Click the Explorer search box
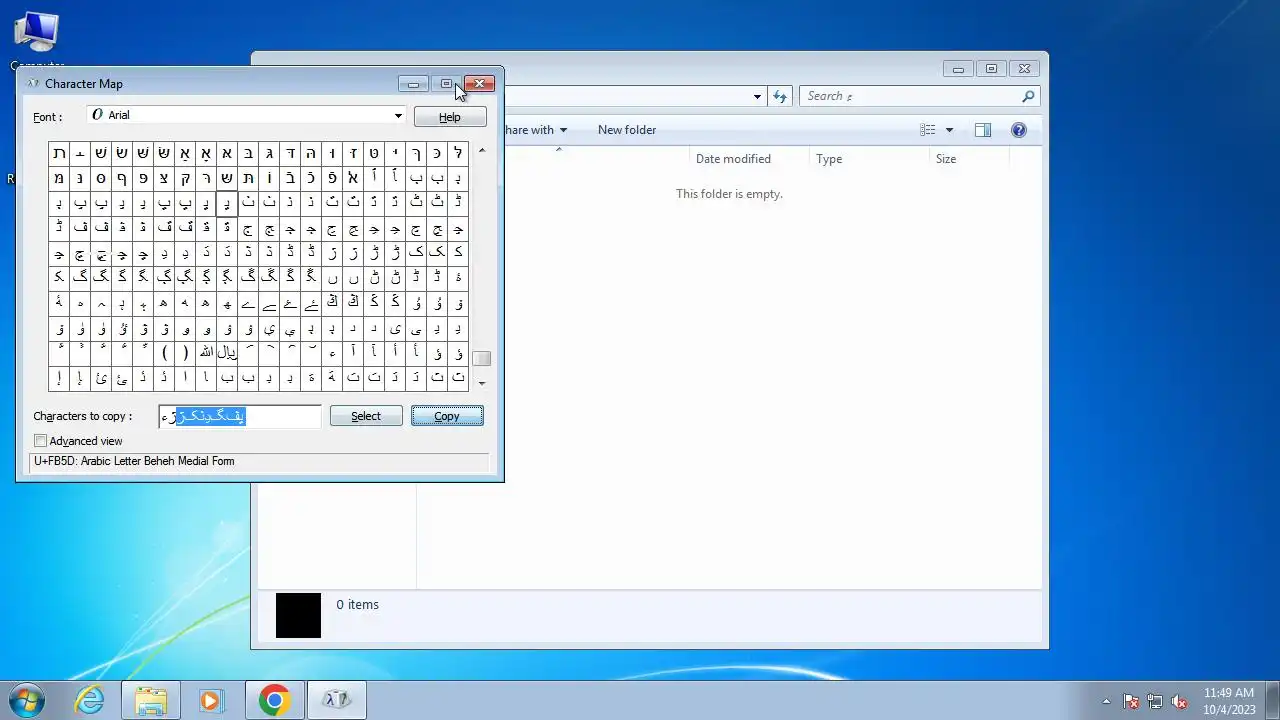The height and width of the screenshot is (720, 1280). [x=920, y=96]
